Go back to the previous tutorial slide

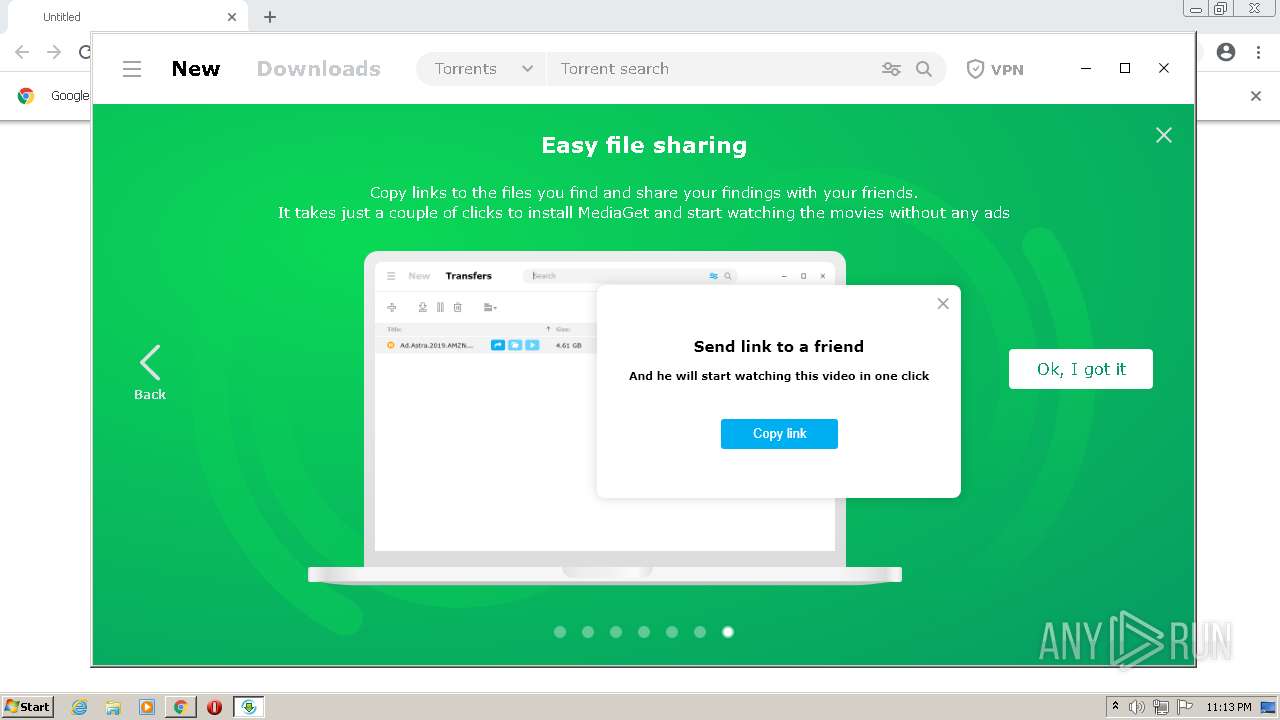tap(150, 373)
